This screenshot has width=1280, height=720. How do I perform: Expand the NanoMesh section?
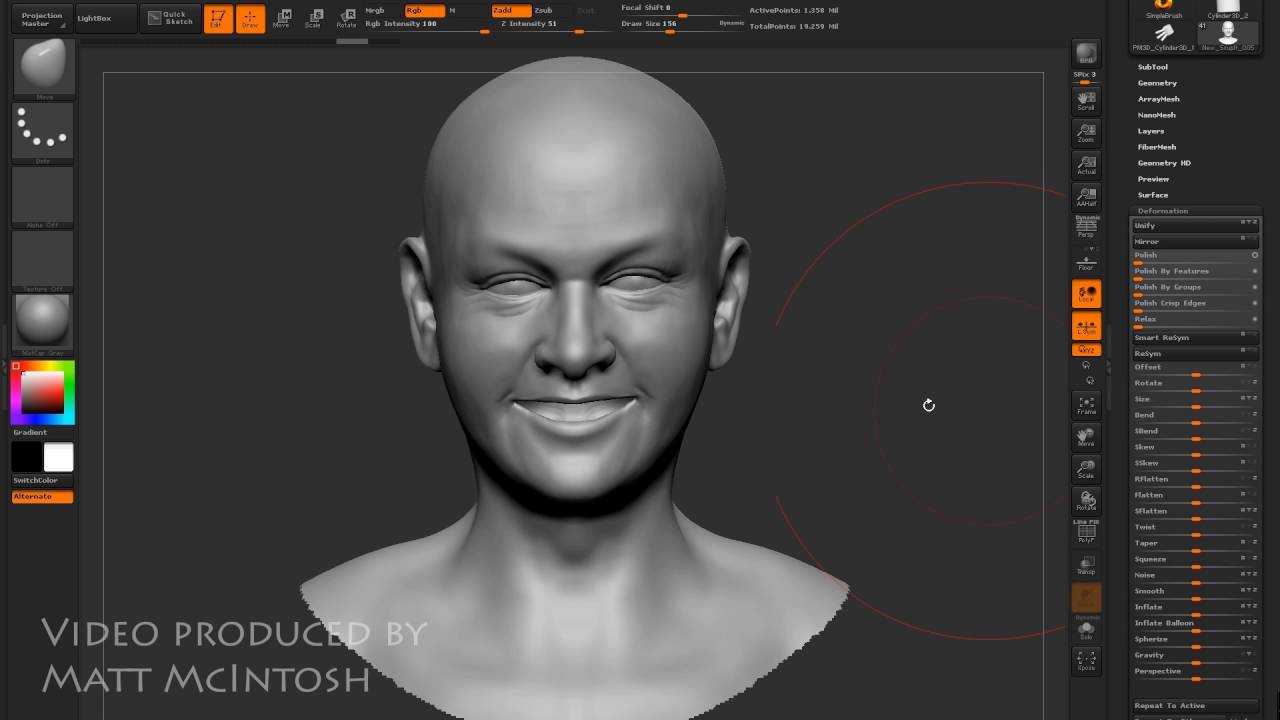point(1156,115)
